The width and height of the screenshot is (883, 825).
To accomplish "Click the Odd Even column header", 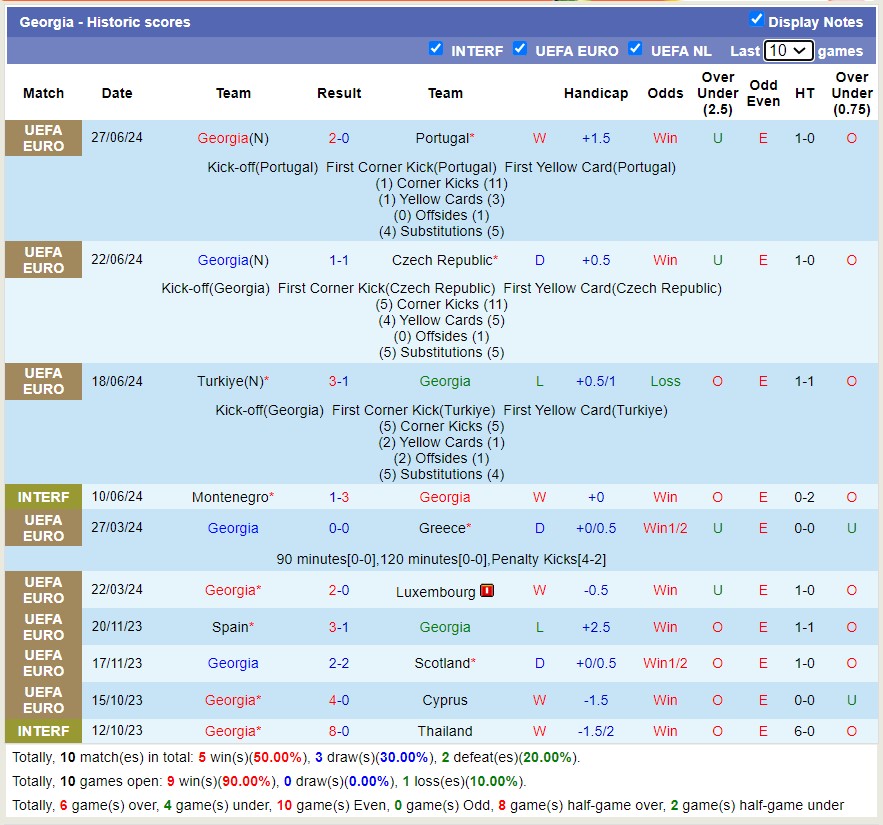I will (763, 93).
